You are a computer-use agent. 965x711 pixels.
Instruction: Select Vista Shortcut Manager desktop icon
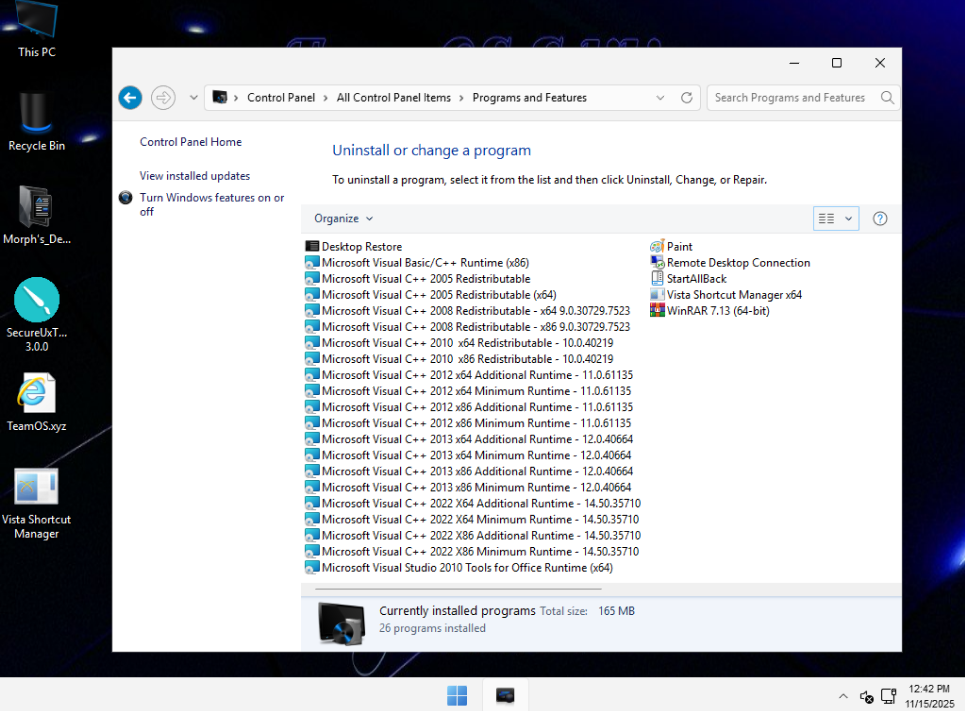36,504
